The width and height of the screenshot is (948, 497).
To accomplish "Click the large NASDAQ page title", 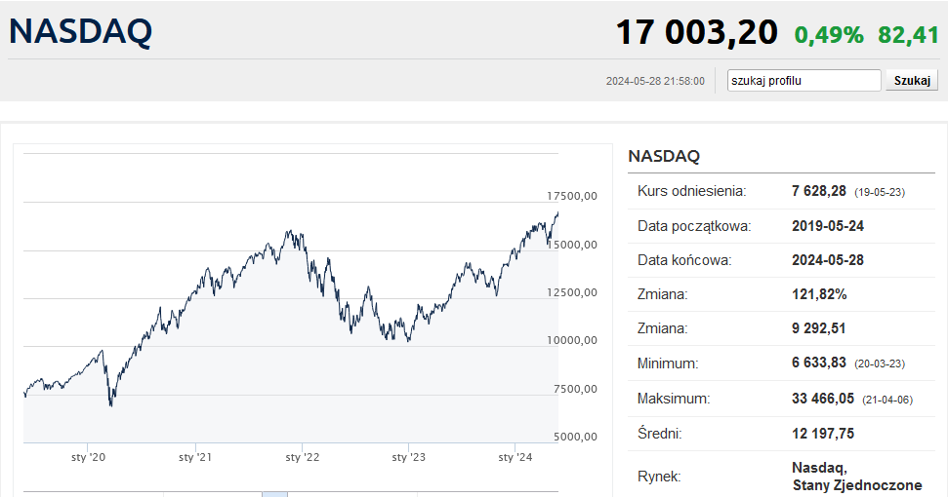I will click(x=80, y=32).
